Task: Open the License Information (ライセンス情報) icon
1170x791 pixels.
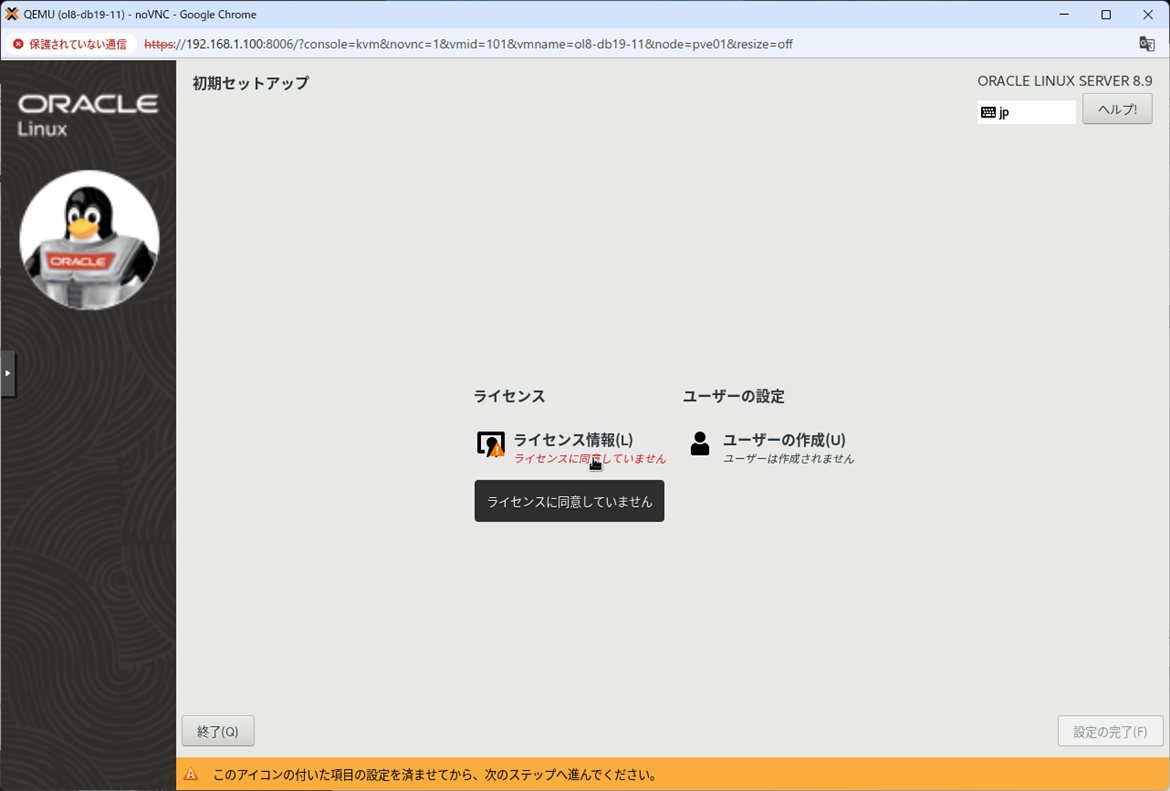Action: click(490, 444)
